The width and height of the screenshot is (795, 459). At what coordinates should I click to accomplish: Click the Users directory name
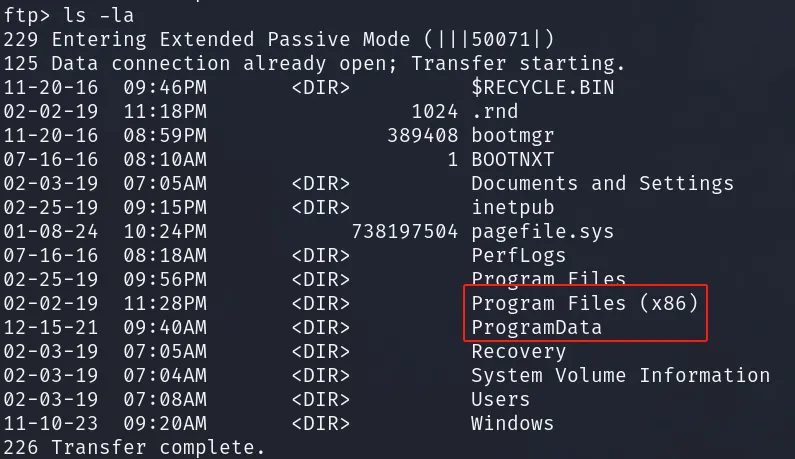500,400
